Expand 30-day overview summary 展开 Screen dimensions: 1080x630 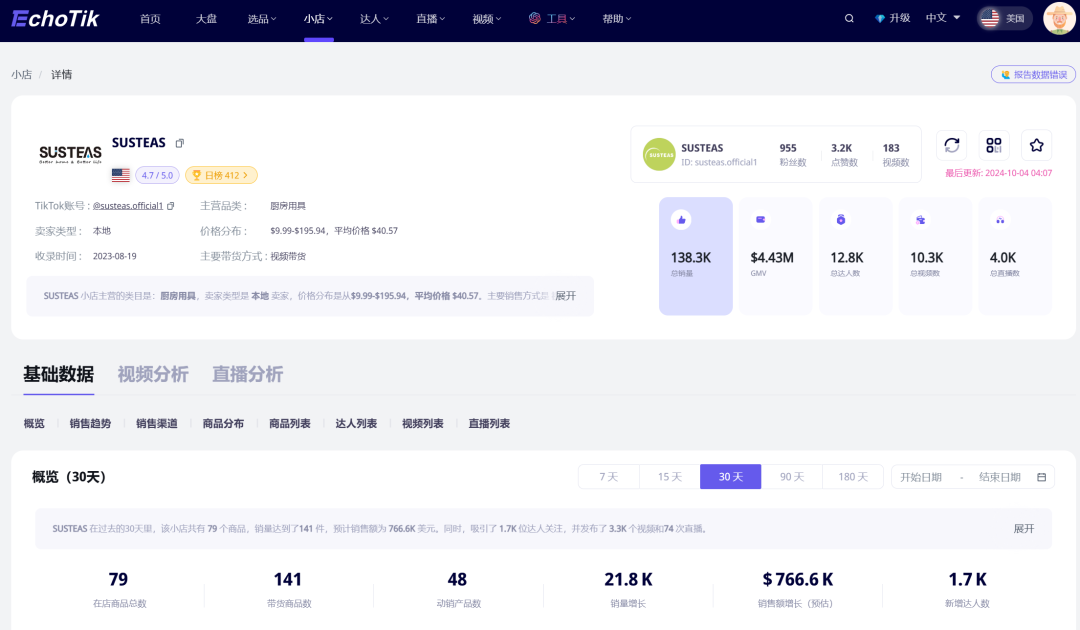click(1024, 529)
